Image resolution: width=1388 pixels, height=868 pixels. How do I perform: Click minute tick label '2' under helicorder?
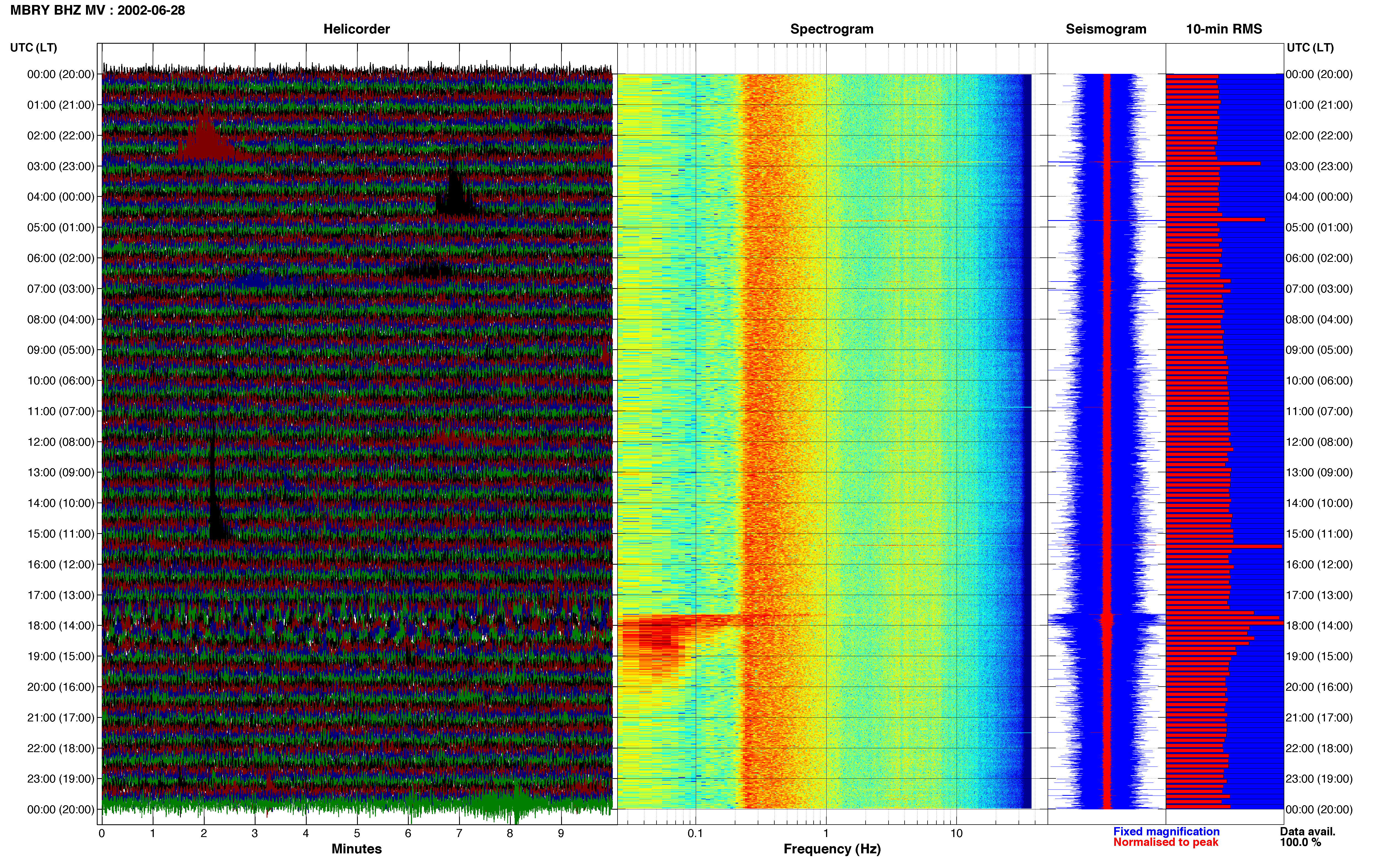click(x=204, y=833)
